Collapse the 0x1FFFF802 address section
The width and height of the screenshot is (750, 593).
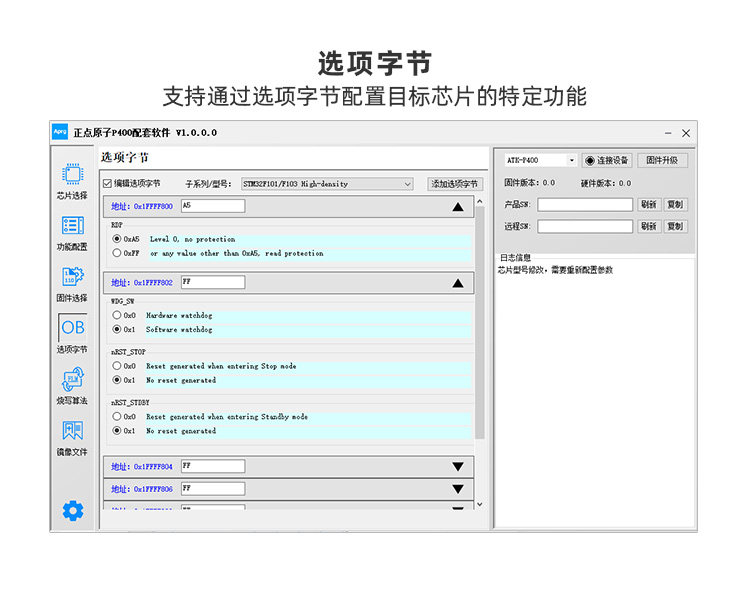(x=458, y=283)
